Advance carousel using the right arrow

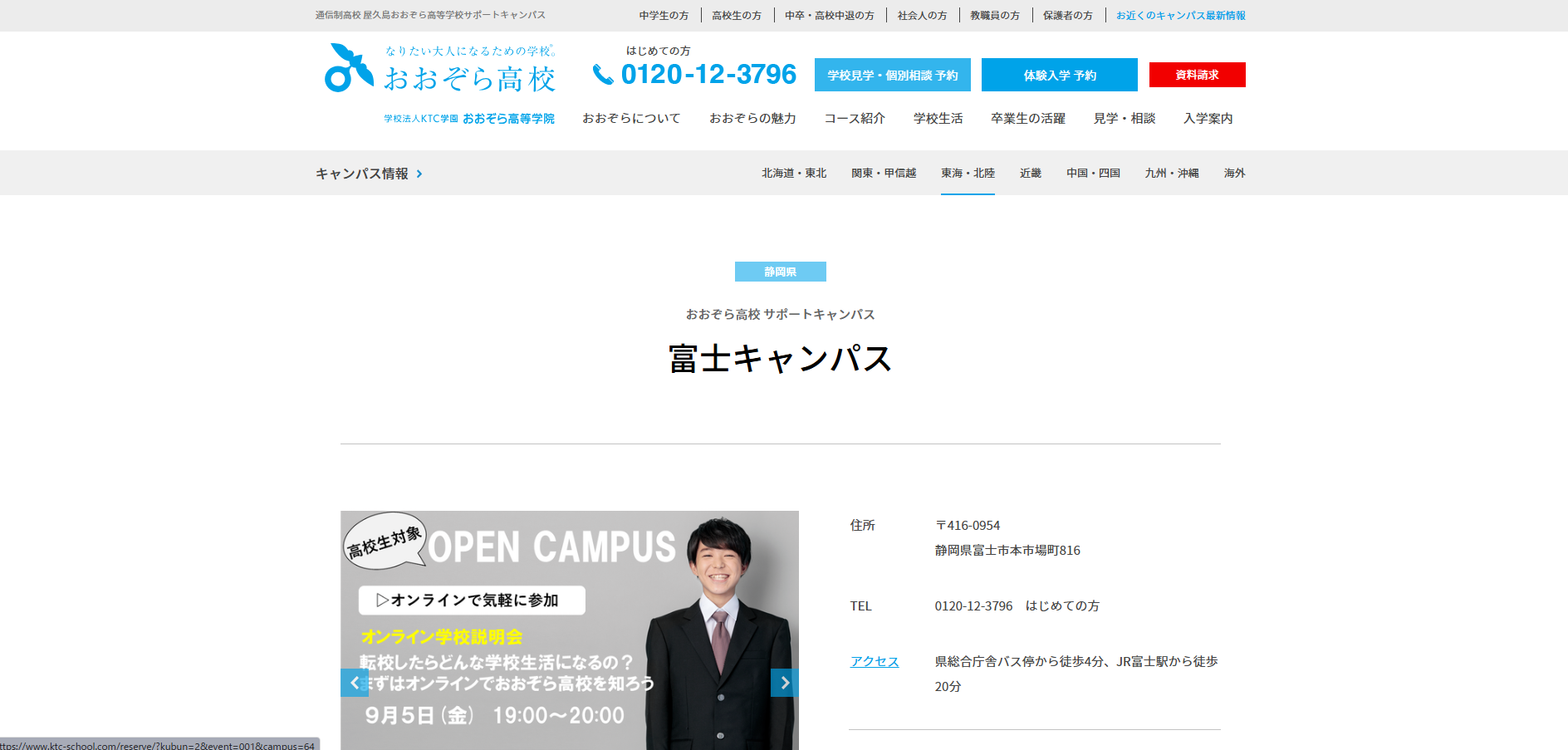click(x=784, y=683)
